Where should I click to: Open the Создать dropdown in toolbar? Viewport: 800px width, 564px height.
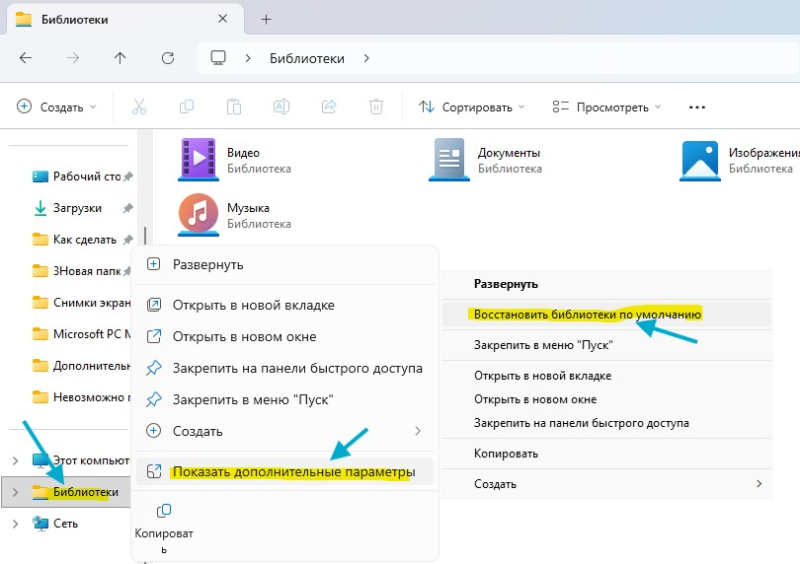pos(57,107)
